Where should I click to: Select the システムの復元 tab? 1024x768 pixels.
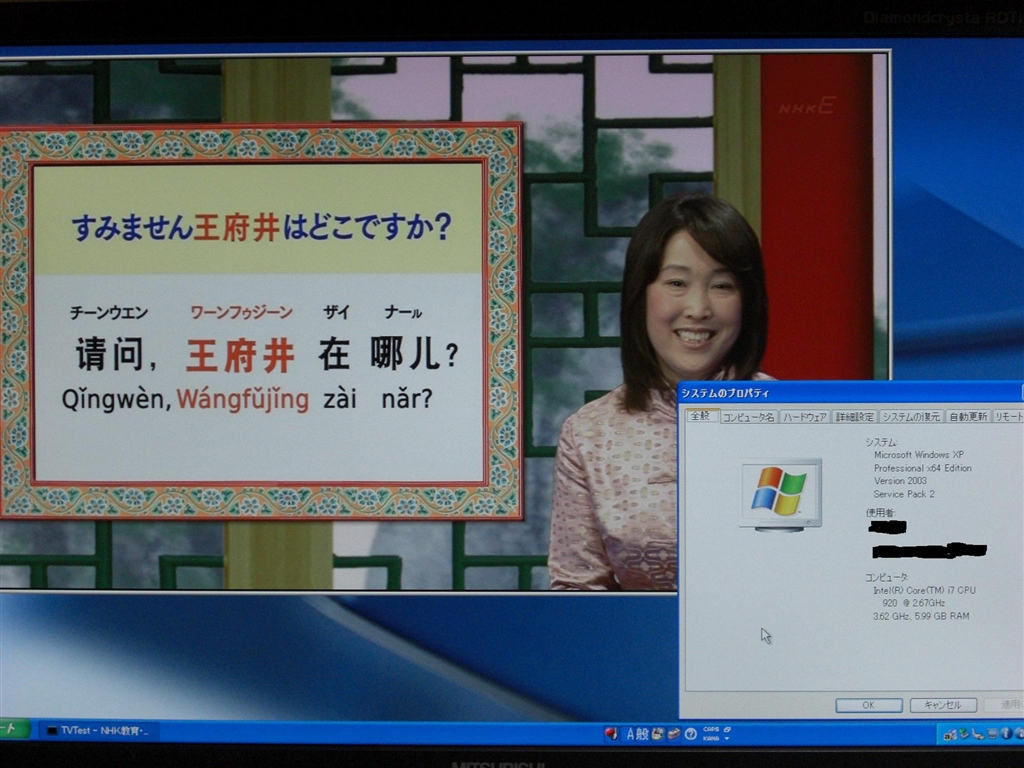click(x=911, y=416)
